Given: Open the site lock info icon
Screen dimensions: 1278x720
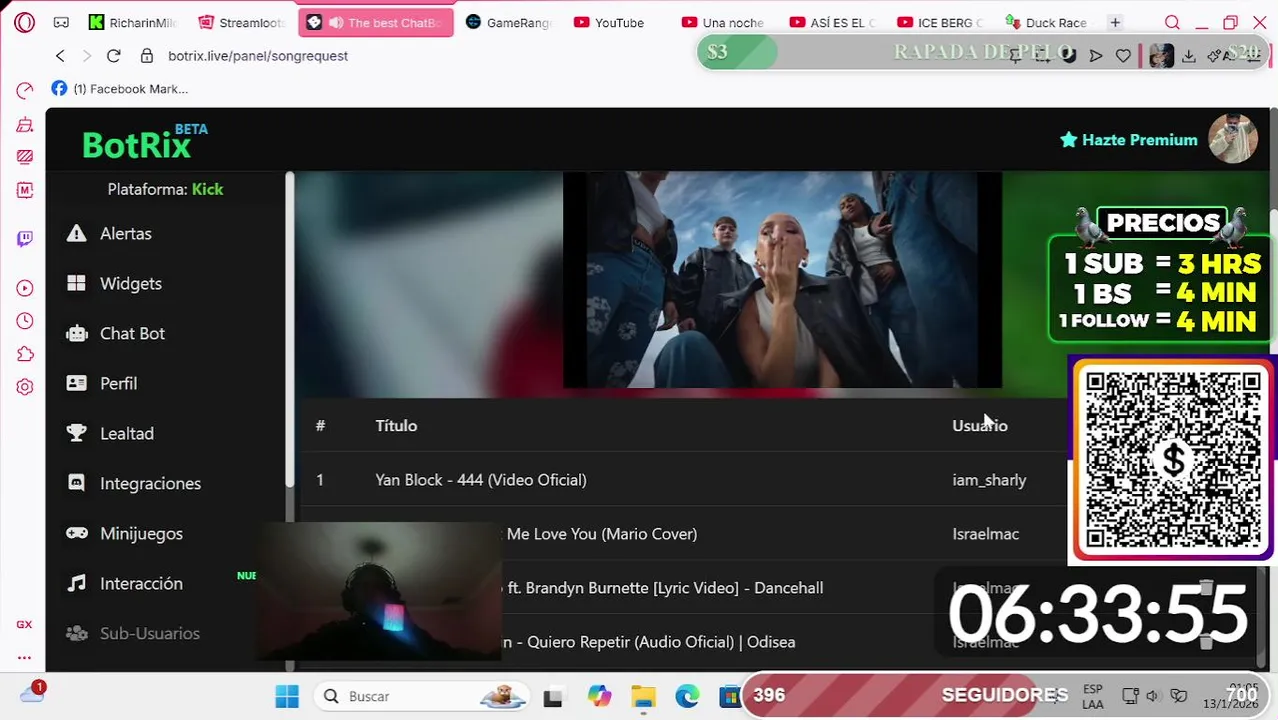Looking at the screenshot, I should tap(147, 56).
